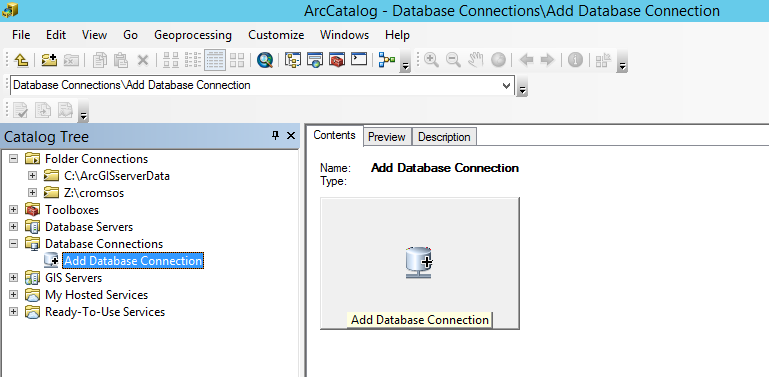
Task: Launch ArcMap from the toolbar
Action: point(265,60)
